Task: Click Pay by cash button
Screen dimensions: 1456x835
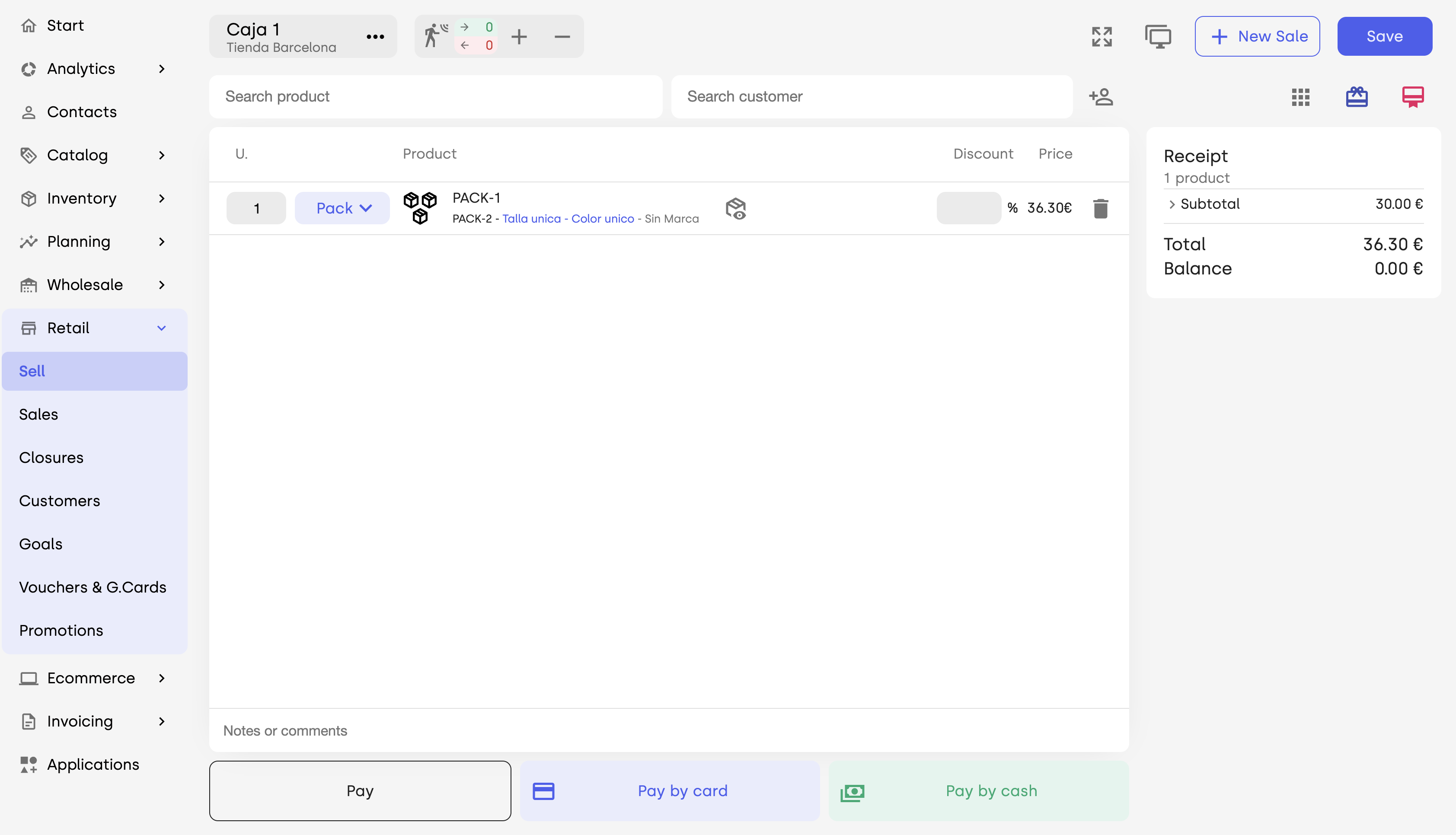Action: [x=978, y=791]
